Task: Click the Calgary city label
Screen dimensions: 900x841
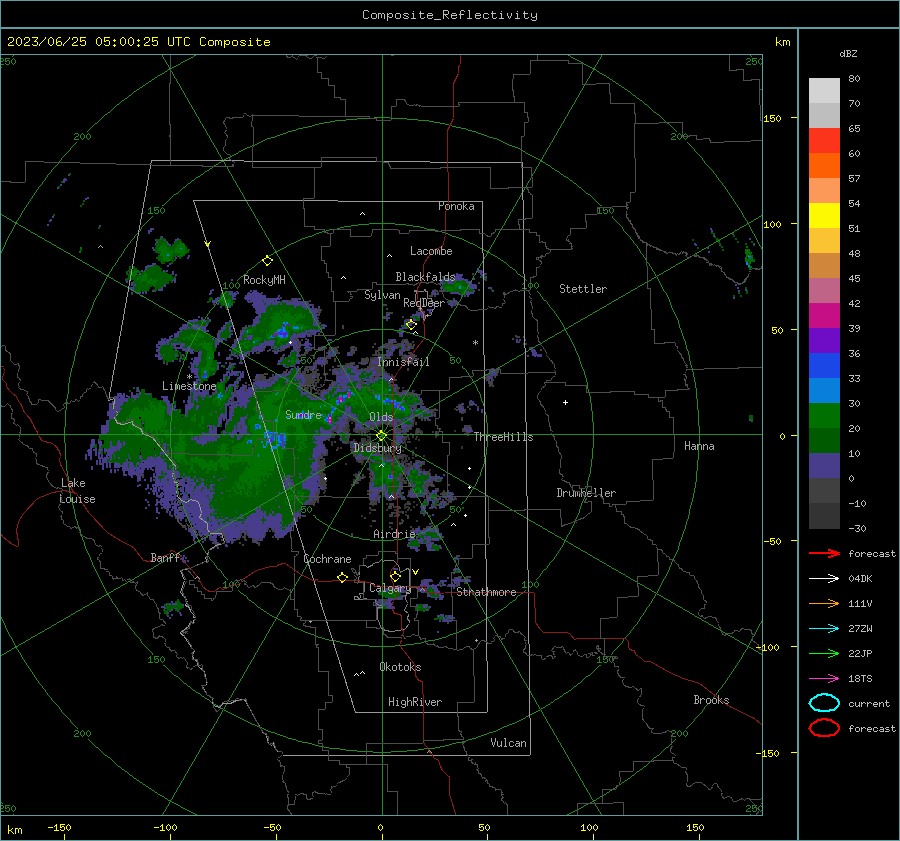Action: [390, 588]
